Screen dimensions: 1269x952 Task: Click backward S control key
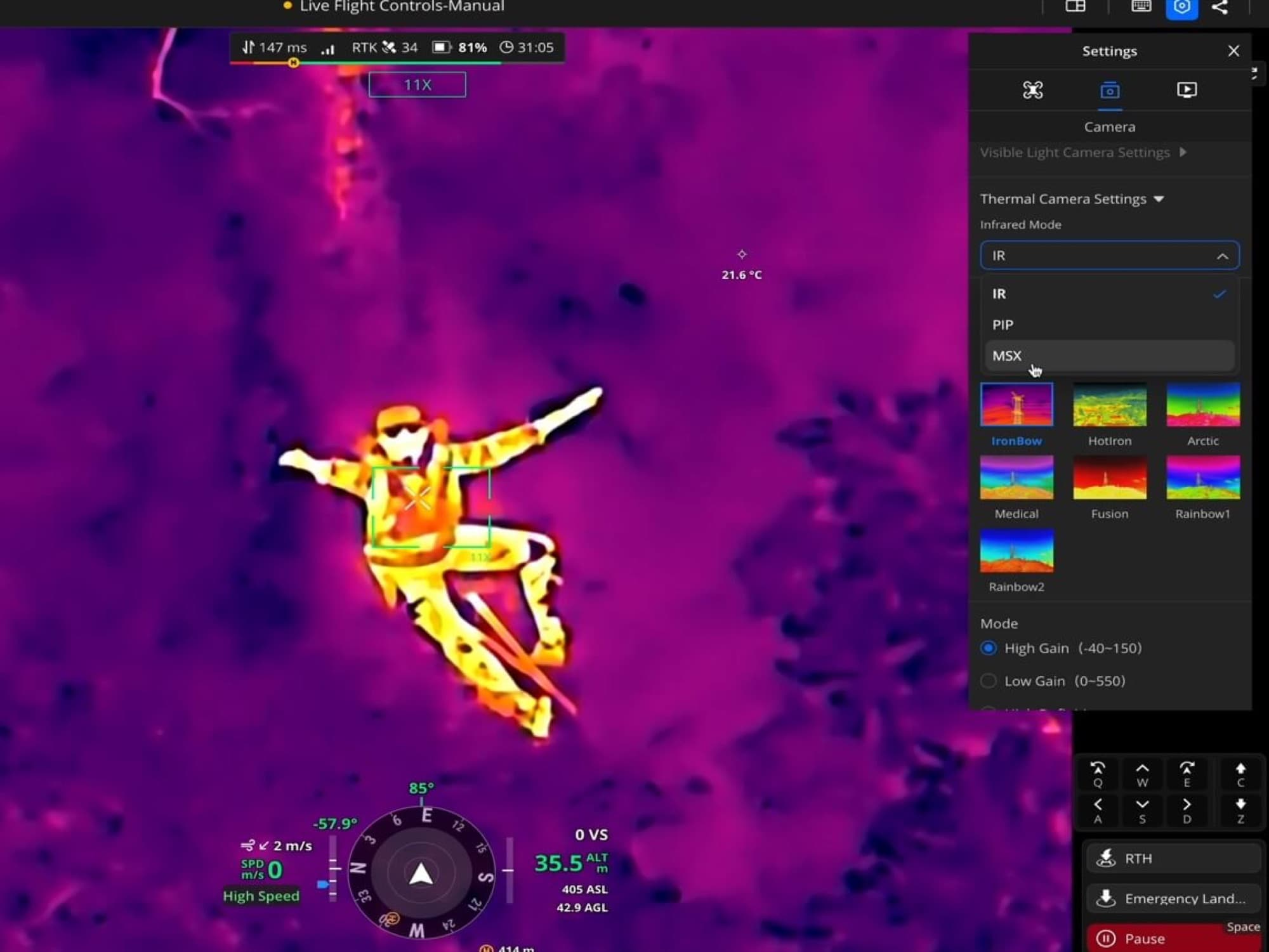pos(1142,811)
